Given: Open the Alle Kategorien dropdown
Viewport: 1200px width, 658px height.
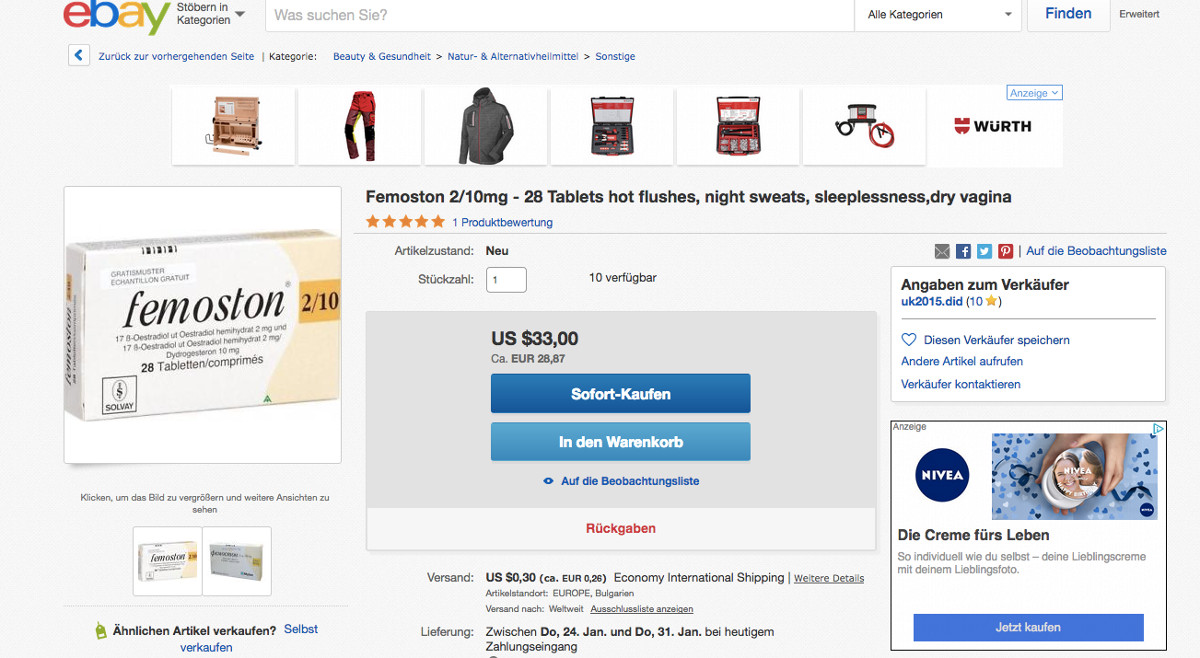Looking at the screenshot, I should point(939,15).
